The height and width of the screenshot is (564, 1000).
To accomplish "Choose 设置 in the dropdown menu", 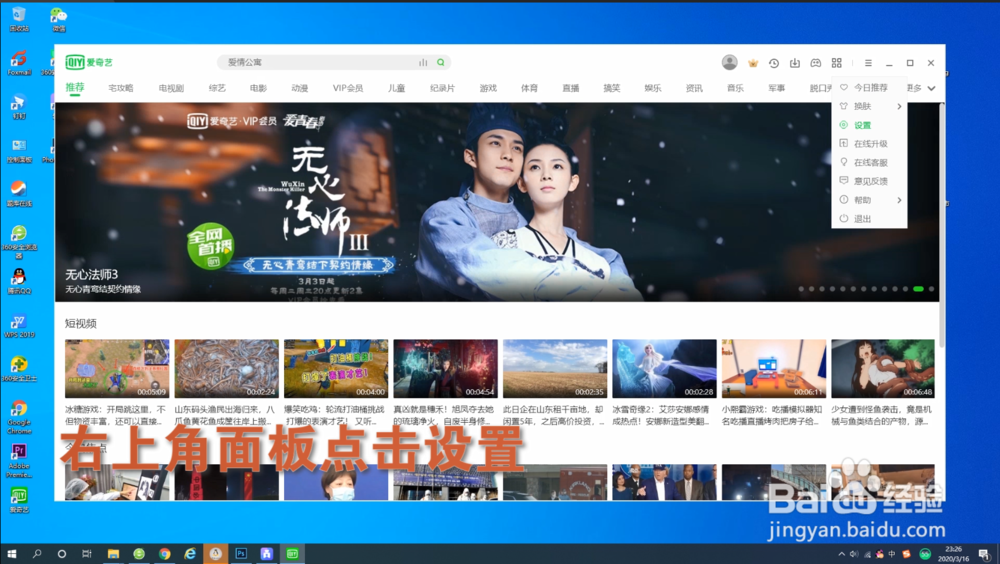I will point(870,125).
